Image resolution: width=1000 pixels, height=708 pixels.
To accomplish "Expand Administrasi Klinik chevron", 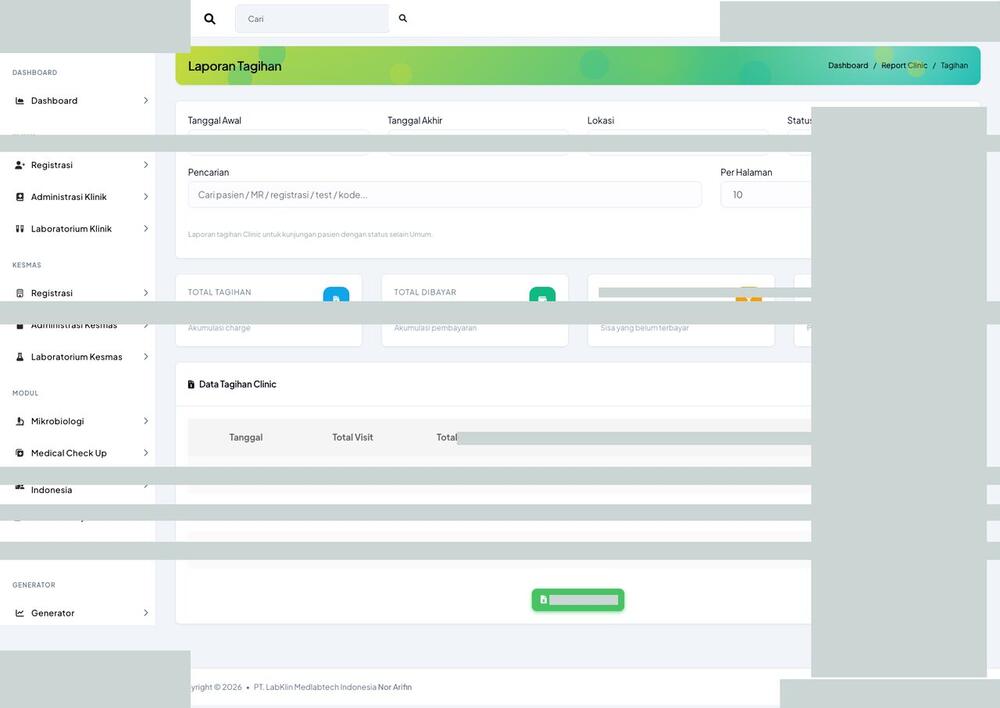I will click(x=145, y=197).
